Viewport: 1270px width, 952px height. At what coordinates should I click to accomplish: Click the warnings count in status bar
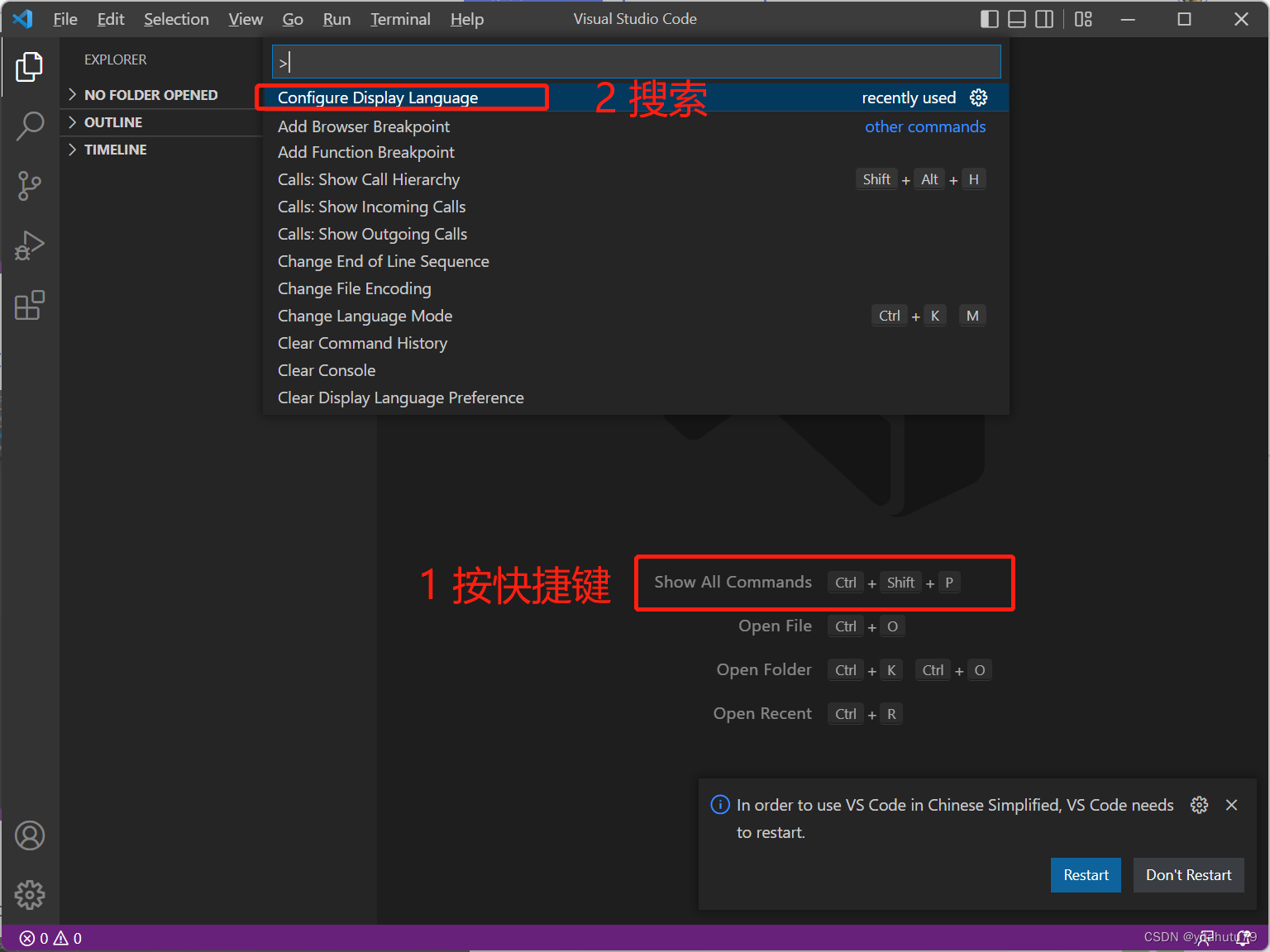click(68, 938)
